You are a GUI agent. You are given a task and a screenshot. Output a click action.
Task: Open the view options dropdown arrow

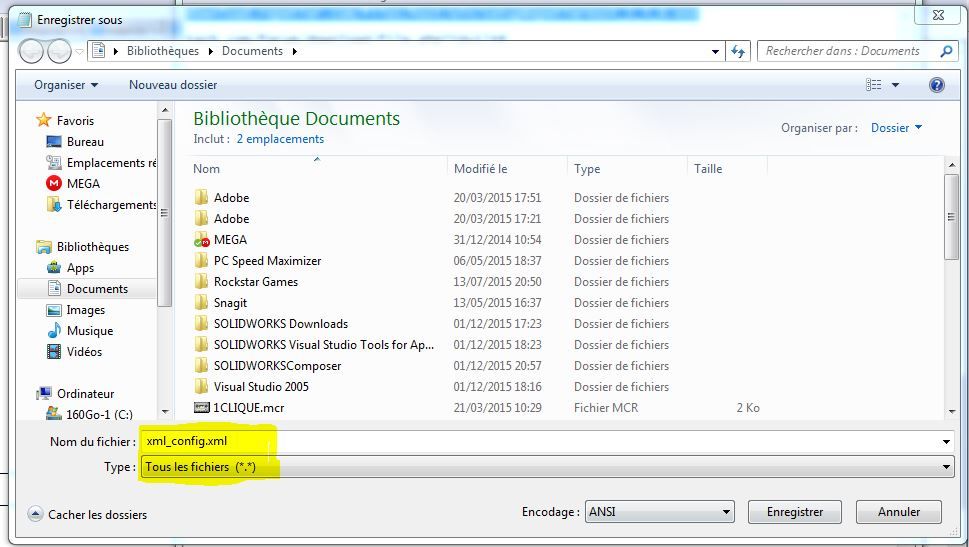[x=895, y=85]
